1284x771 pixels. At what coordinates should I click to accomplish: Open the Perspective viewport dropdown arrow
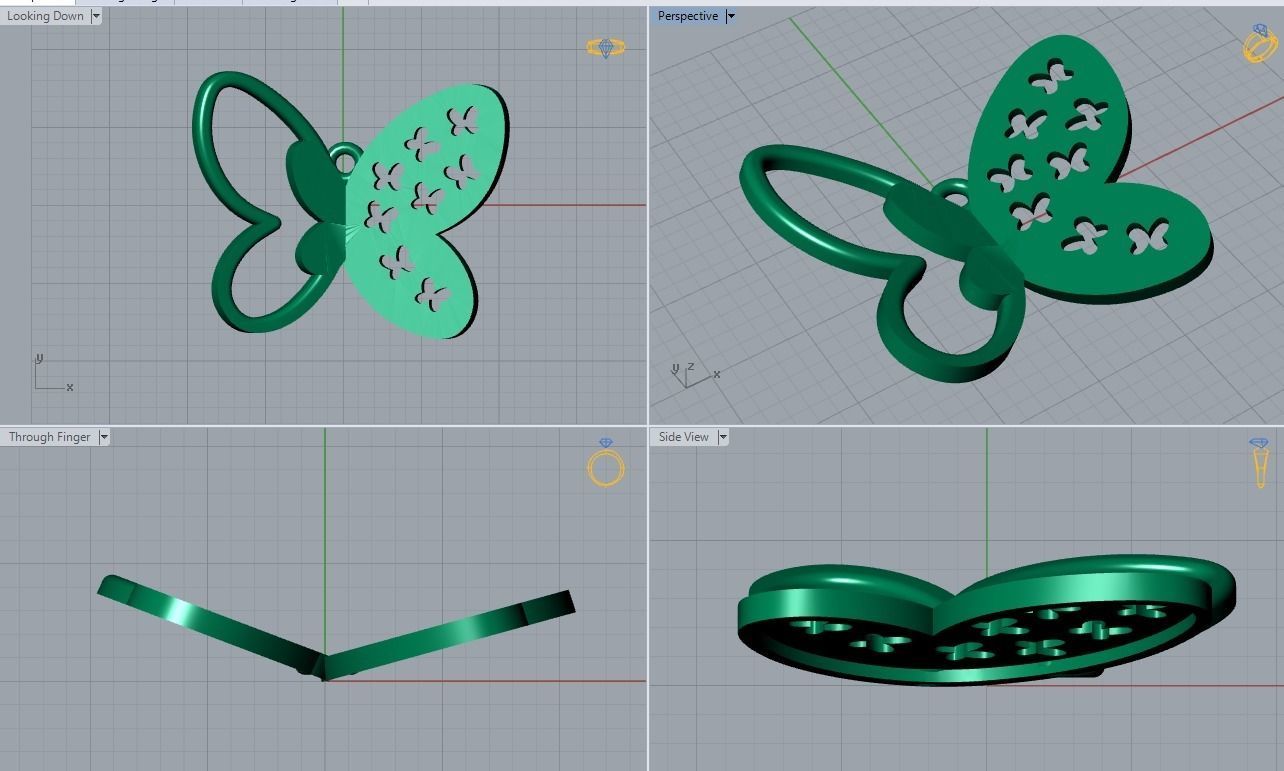730,16
